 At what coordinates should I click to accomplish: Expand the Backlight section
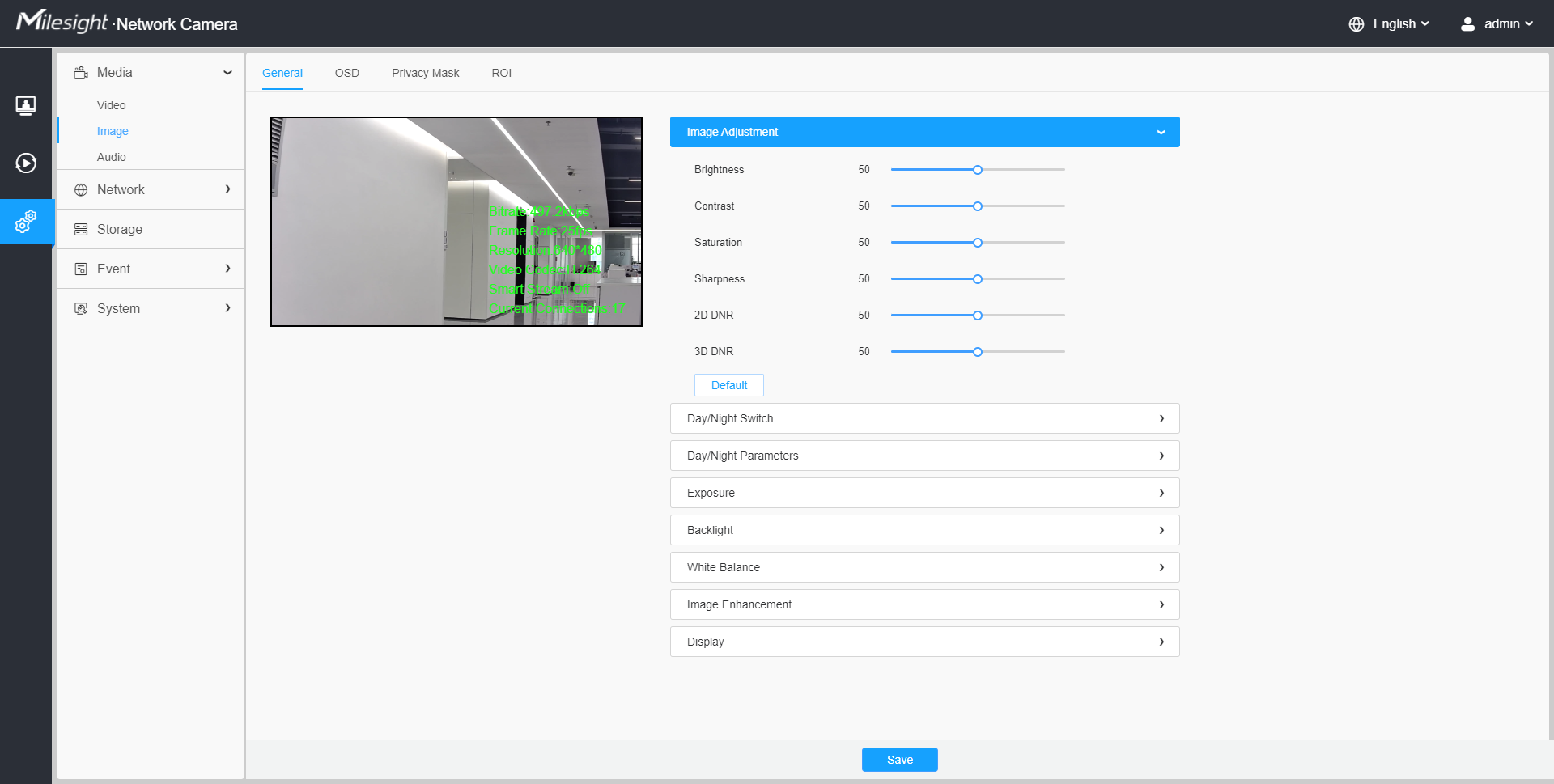click(x=925, y=530)
